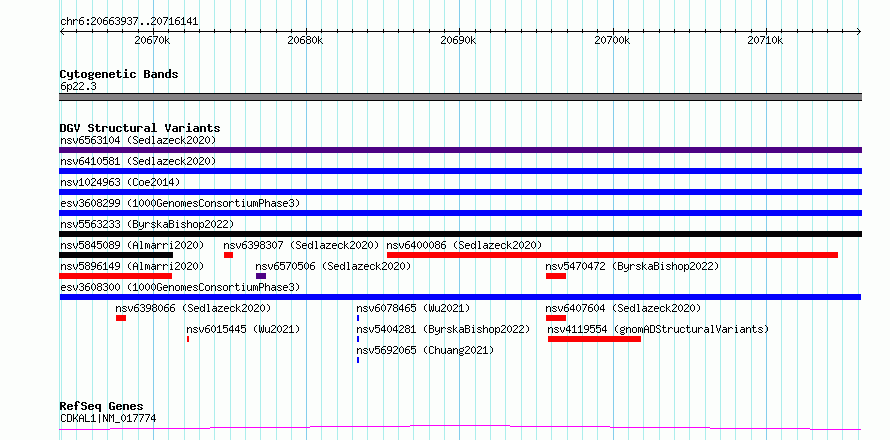Open the nsv6400086 (Sedlazeck2020) label
890x440 pixels.
click(x=464, y=245)
